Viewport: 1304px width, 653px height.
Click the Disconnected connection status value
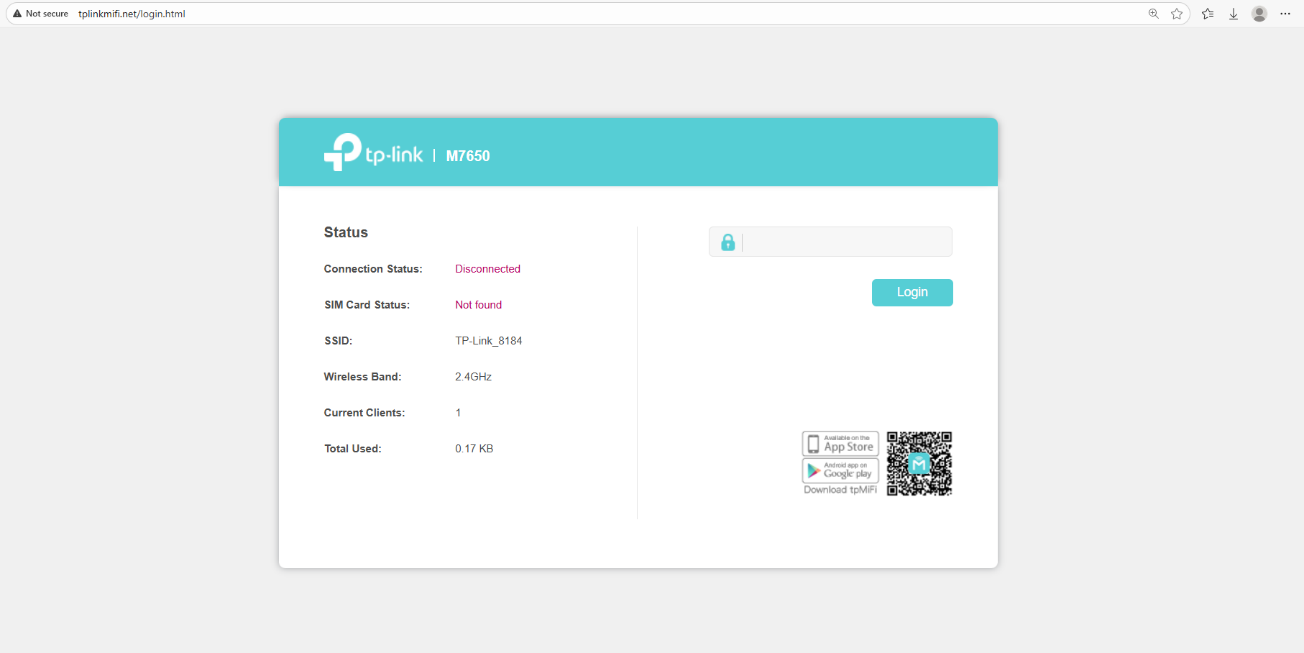(x=487, y=269)
